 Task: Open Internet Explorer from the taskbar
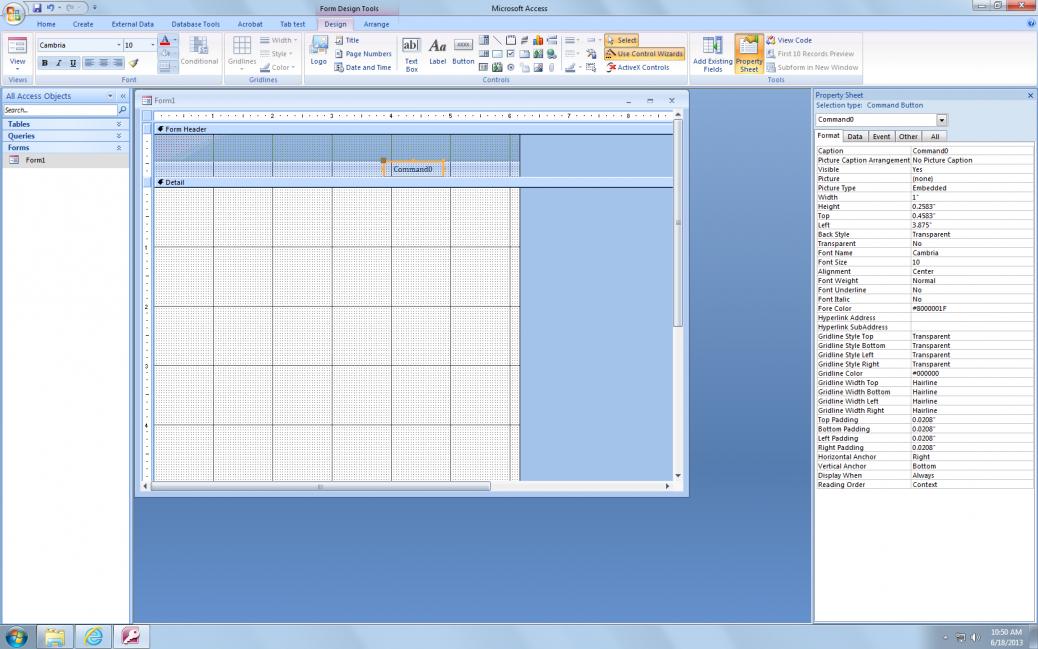click(93, 636)
